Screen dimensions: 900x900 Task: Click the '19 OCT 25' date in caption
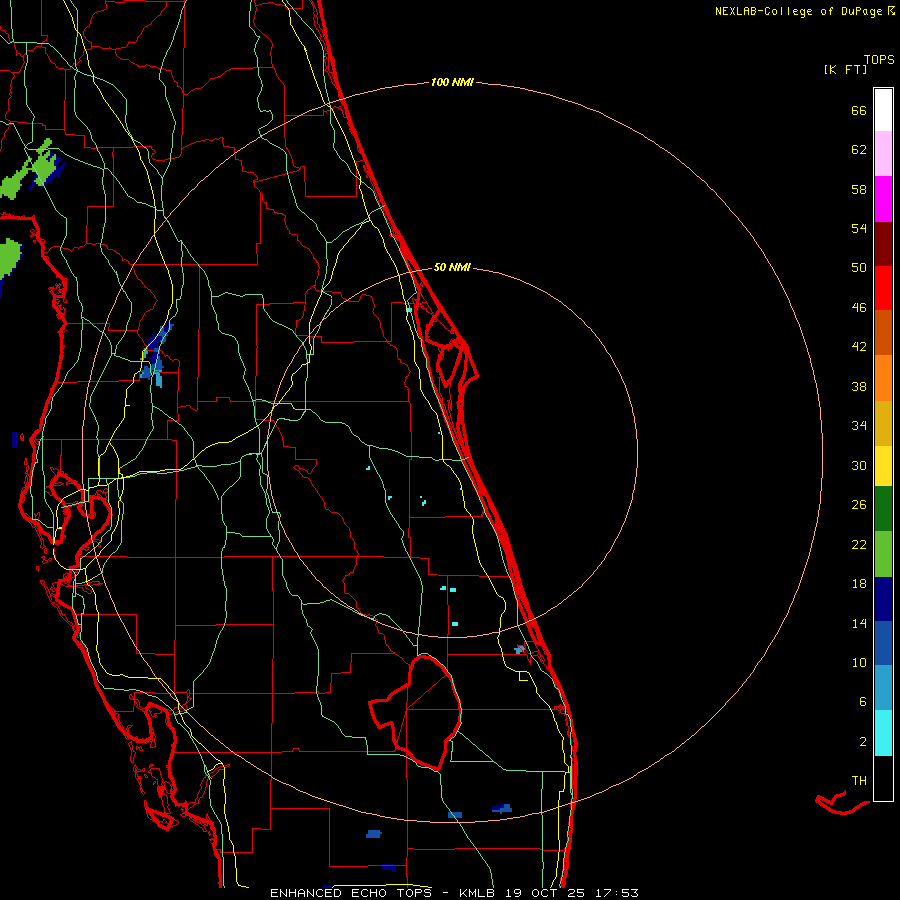(x=546, y=893)
